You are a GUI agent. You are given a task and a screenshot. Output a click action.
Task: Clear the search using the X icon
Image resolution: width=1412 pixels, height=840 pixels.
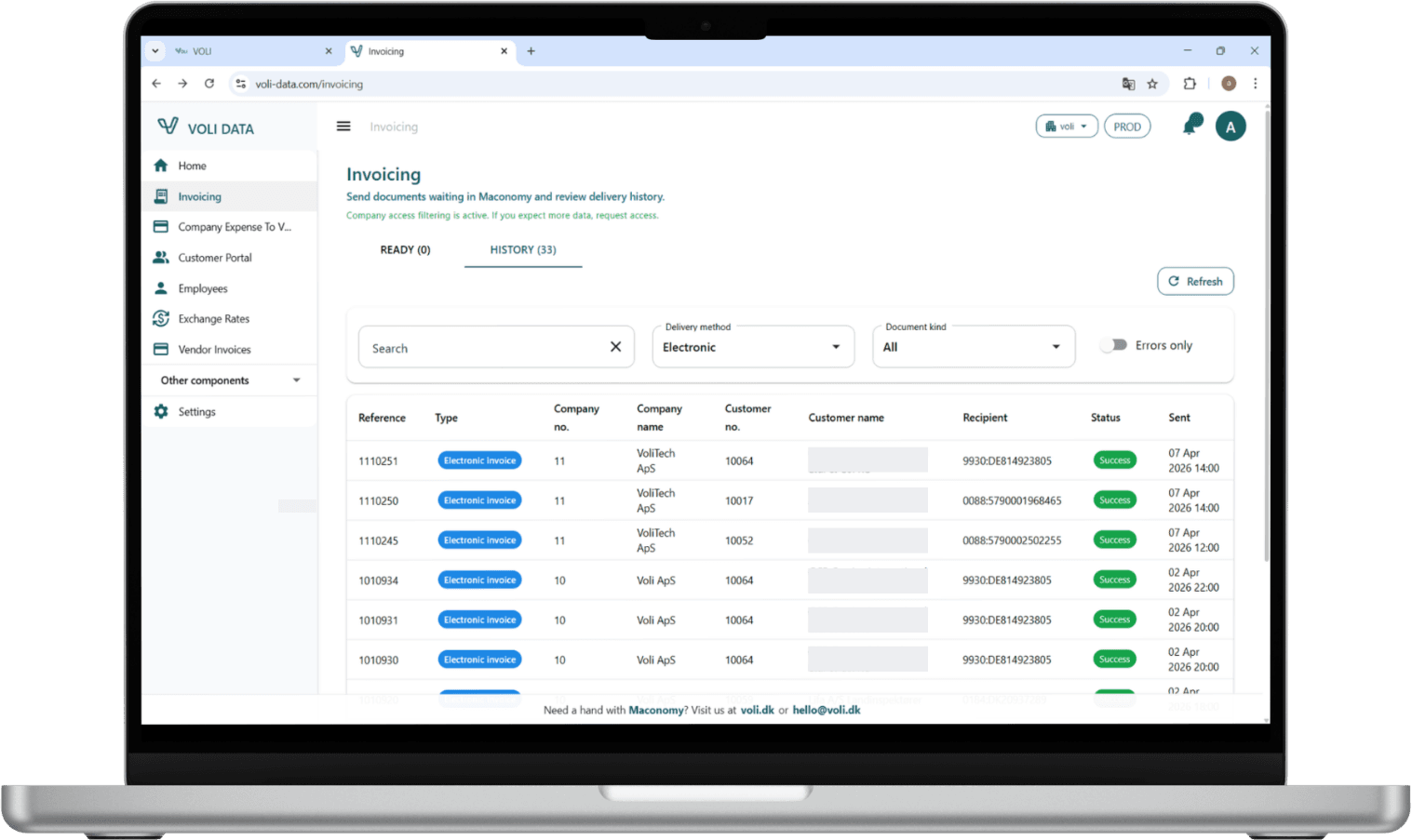point(615,346)
